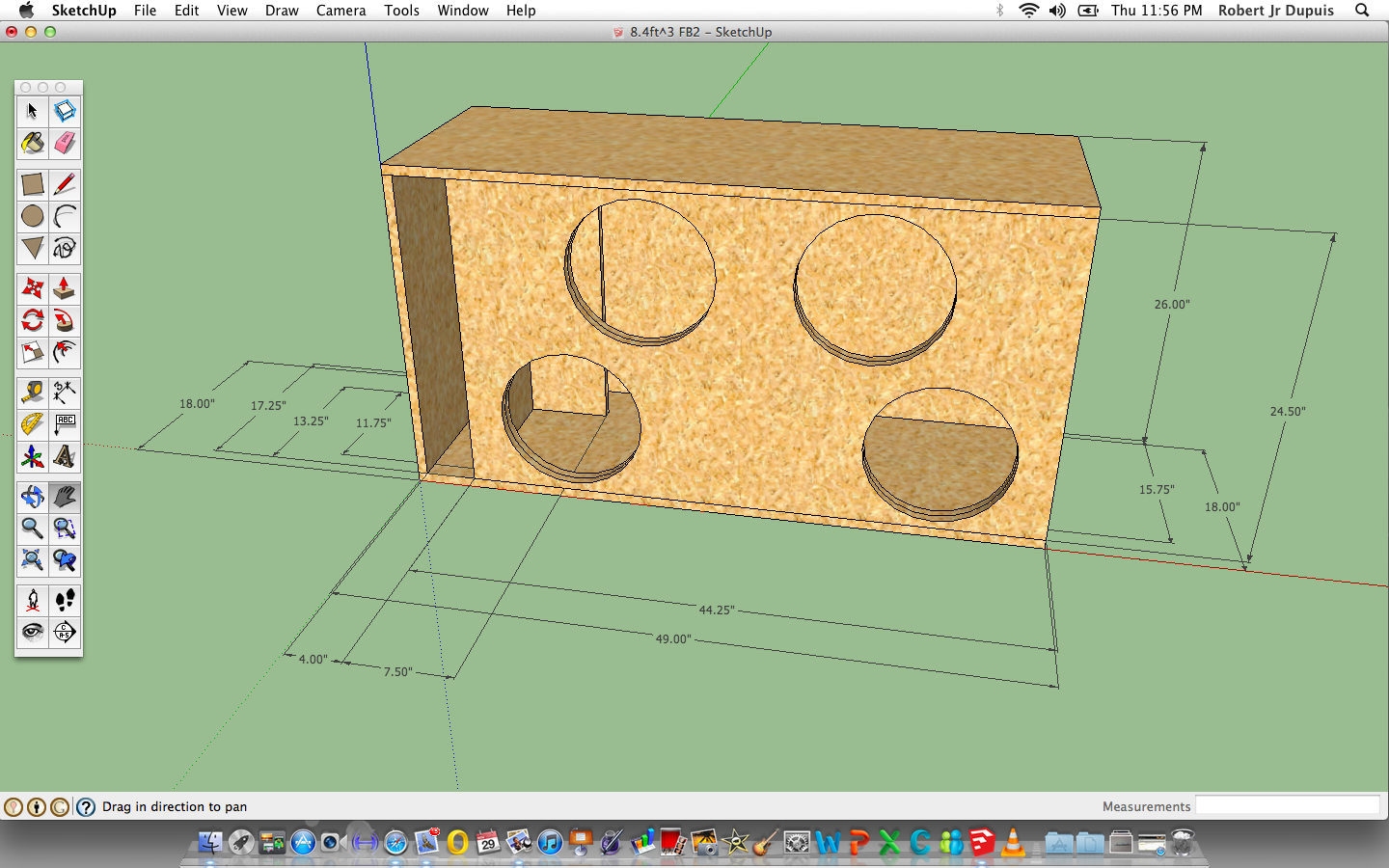
Task: Select the Protractor tool
Action: [x=32, y=424]
